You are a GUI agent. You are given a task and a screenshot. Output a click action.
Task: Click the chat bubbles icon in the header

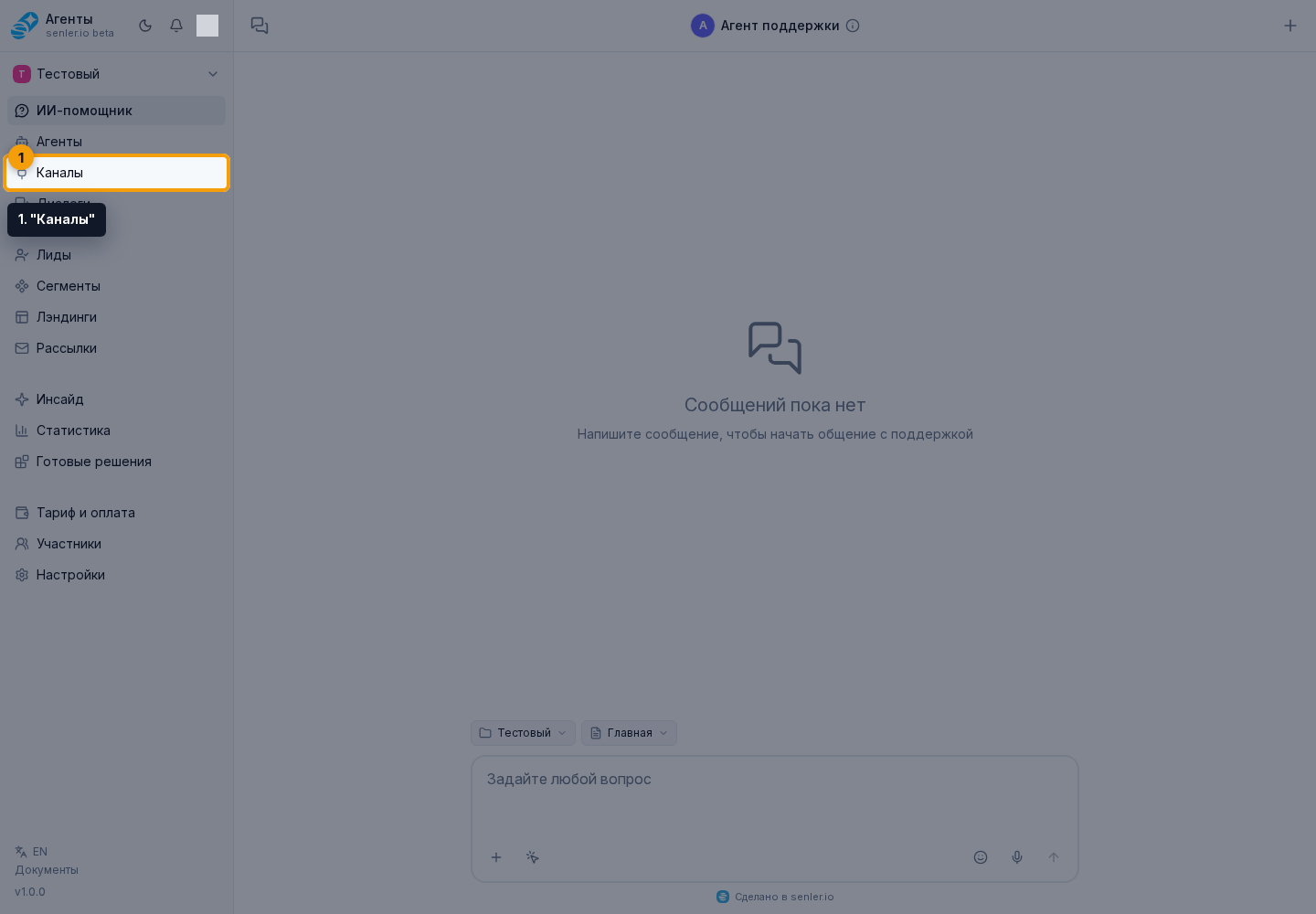[x=260, y=26]
